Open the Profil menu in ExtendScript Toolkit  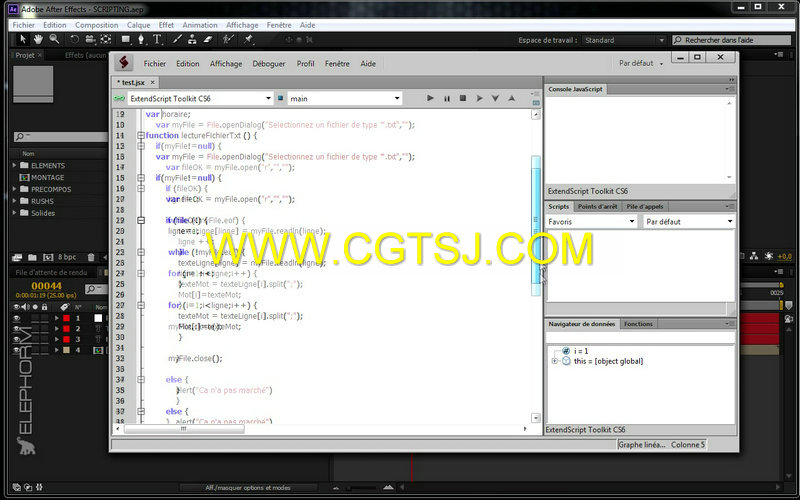(x=305, y=64)
